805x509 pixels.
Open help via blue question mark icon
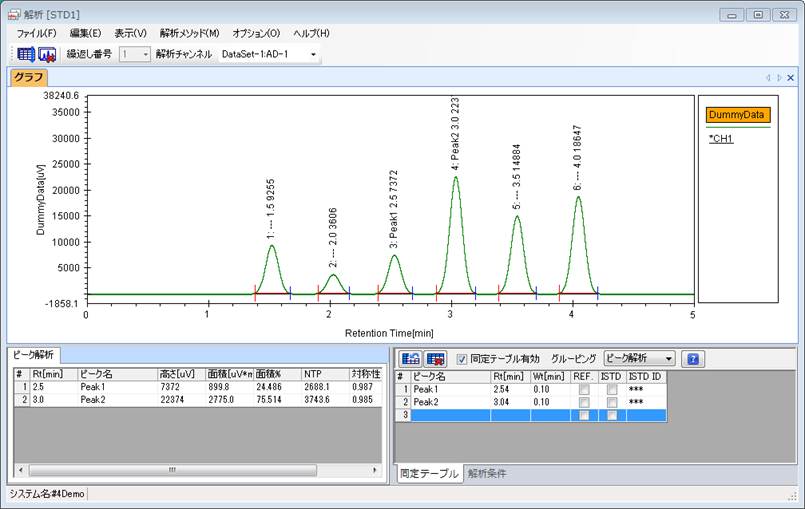click(691, 358)
